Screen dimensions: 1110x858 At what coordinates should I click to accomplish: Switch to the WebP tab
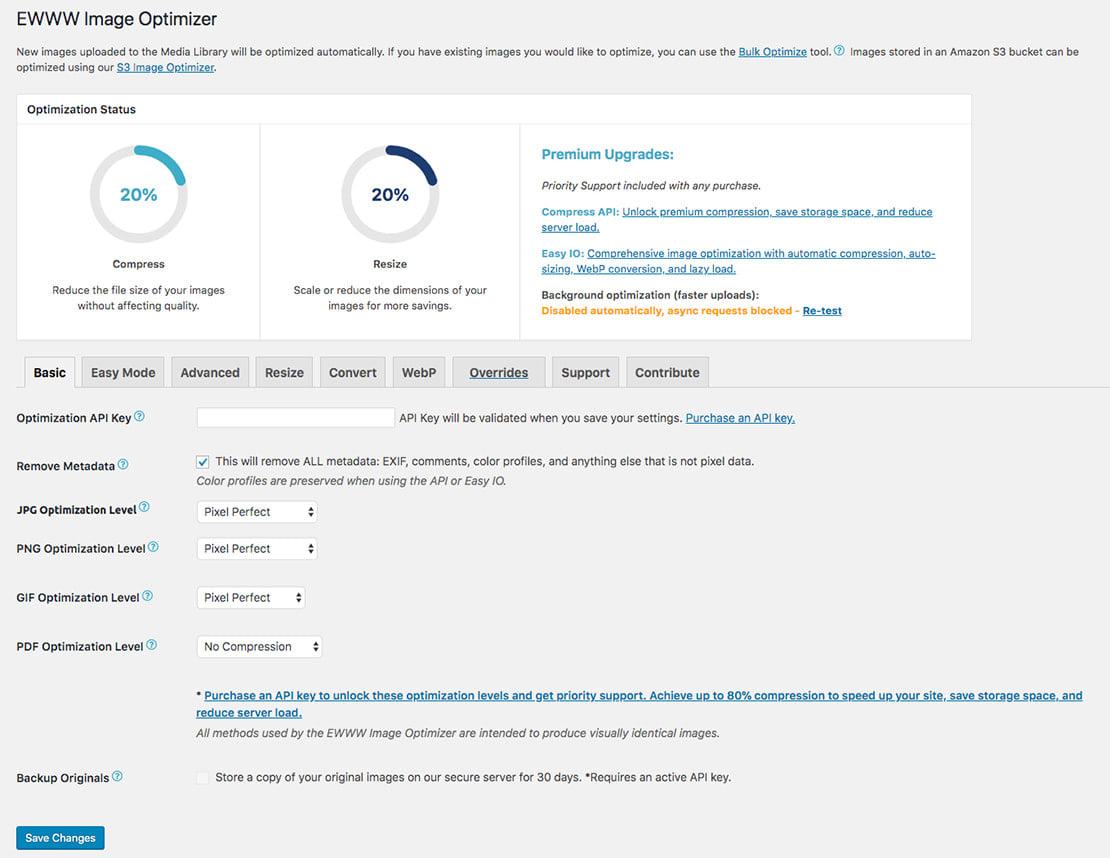[419, 372]
